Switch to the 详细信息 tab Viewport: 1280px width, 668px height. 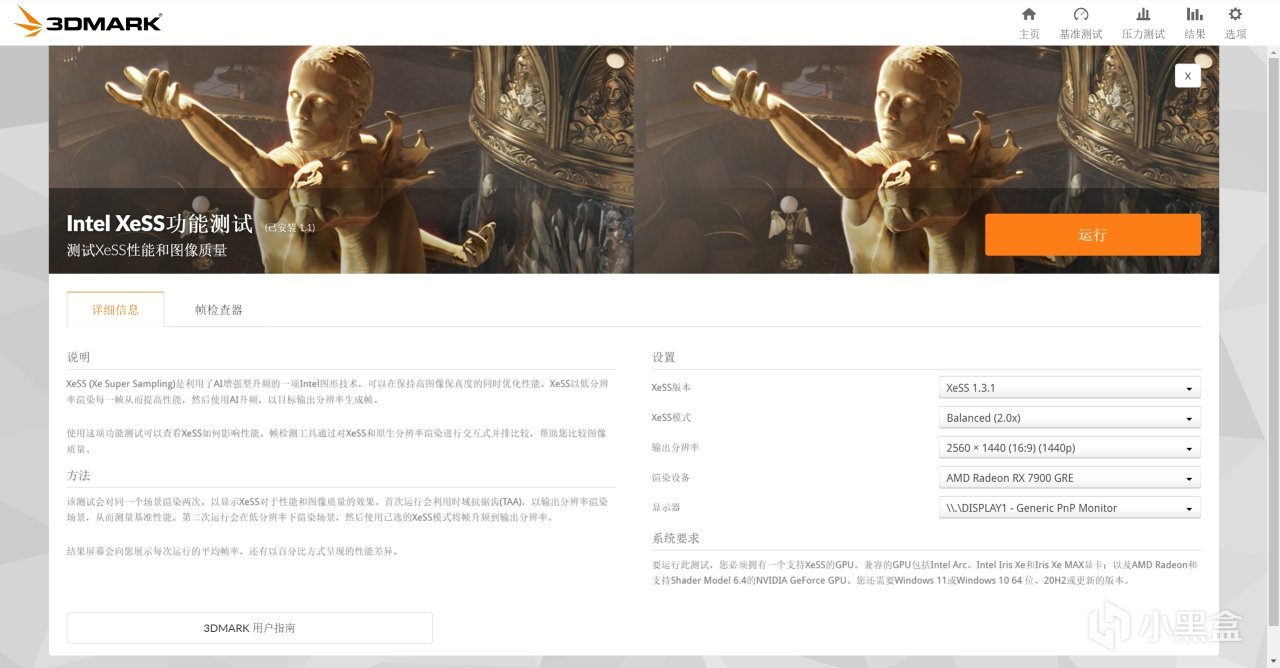point(115,309)
